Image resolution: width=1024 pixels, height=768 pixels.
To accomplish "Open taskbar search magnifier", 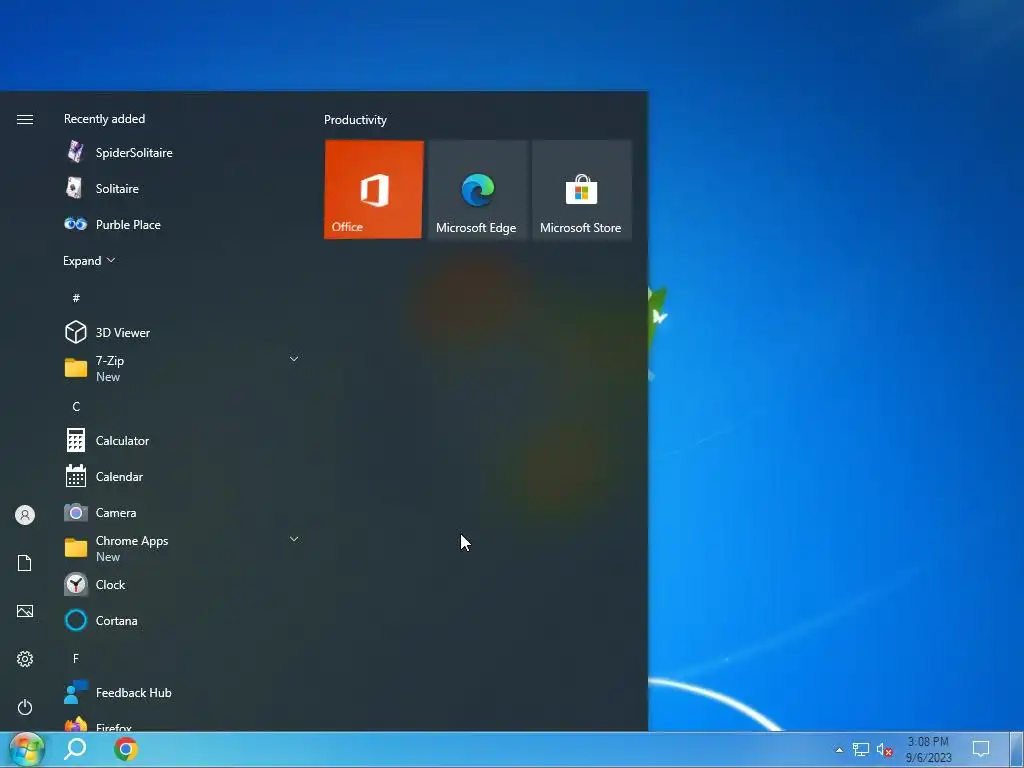I will [75, 749].
